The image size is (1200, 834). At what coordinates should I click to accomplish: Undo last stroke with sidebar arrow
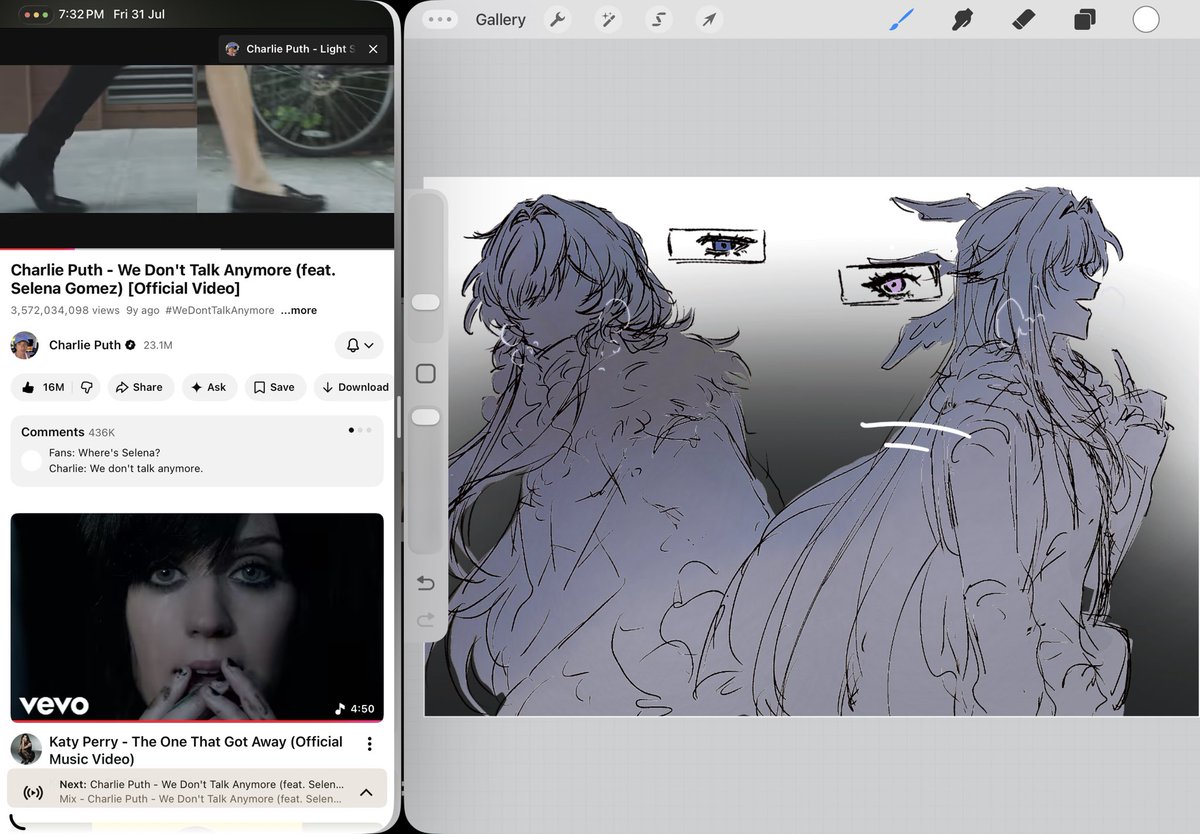pos(425,583)
